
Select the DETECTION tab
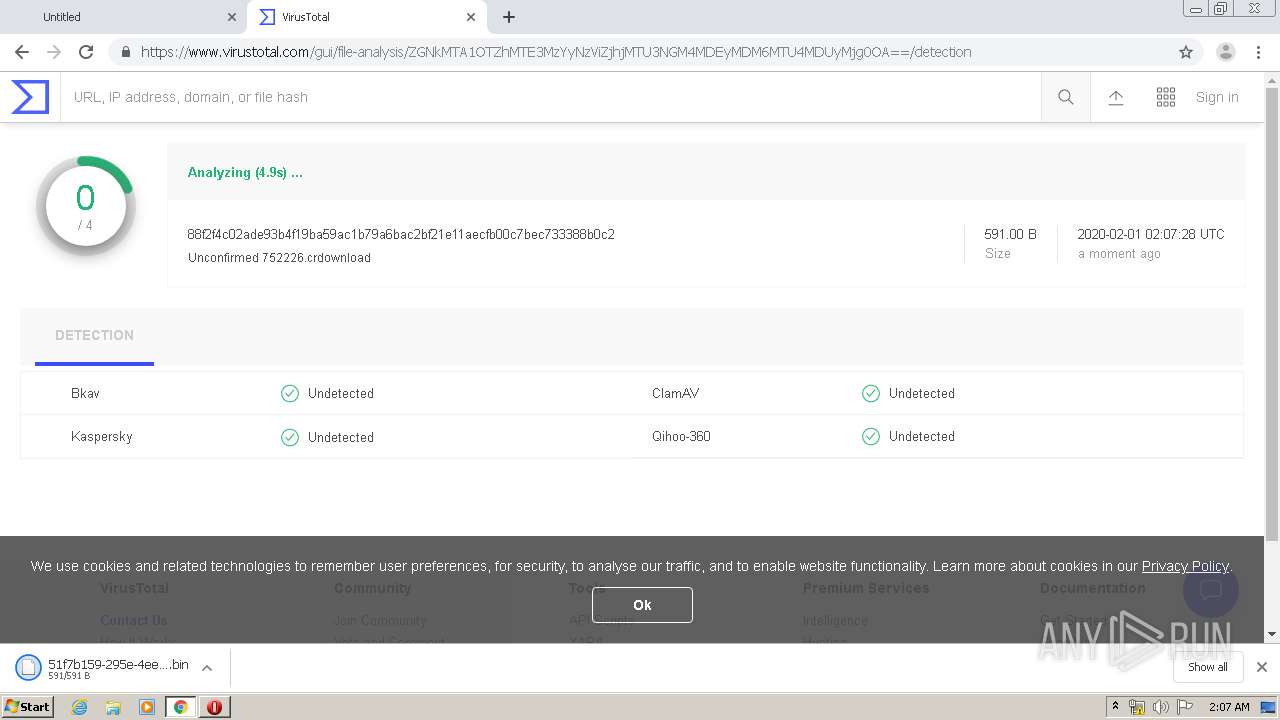coord(94,336)
